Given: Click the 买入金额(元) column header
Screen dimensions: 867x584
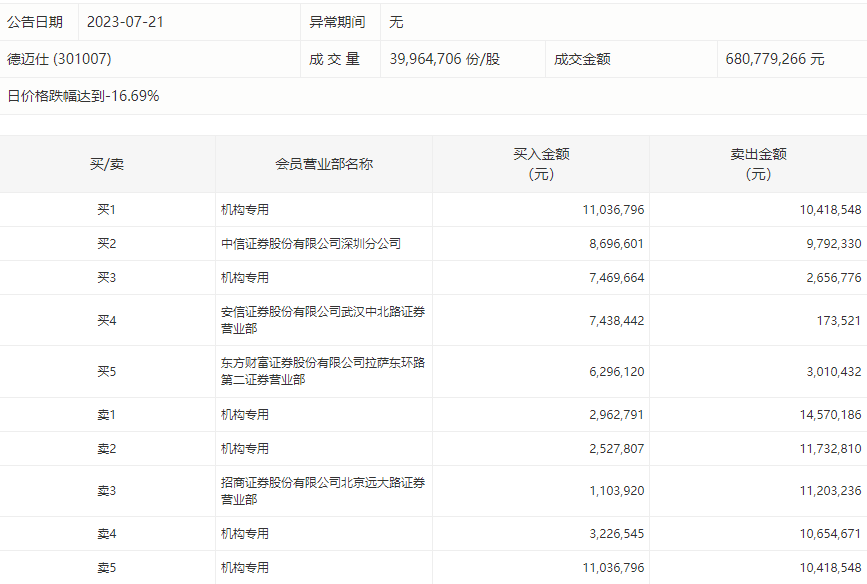Looking at the screenshot, I should [541, 164].
